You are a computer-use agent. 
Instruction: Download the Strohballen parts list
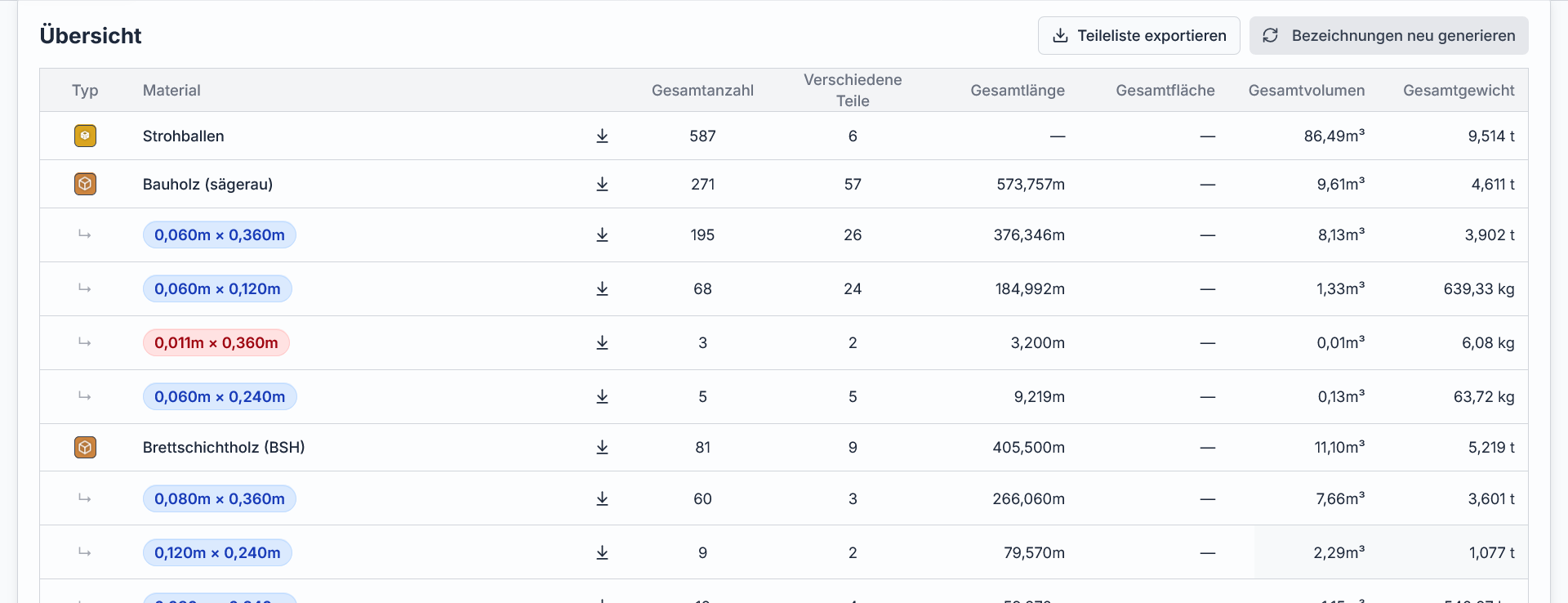pos(602,136)
